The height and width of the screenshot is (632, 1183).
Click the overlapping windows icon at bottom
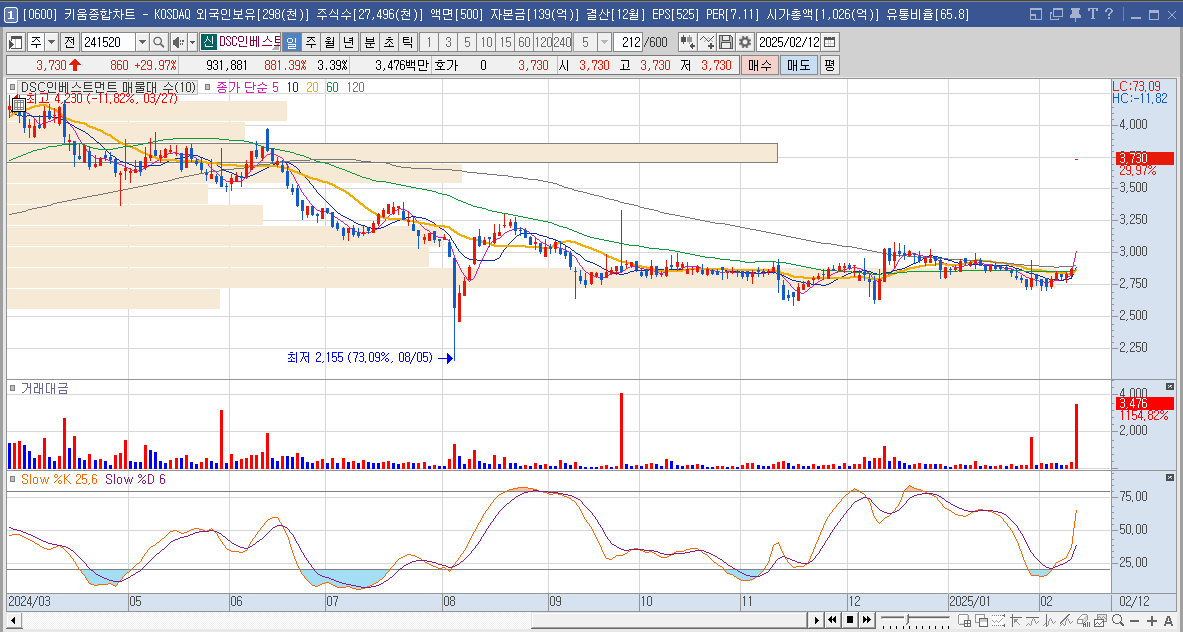point(982,620)
